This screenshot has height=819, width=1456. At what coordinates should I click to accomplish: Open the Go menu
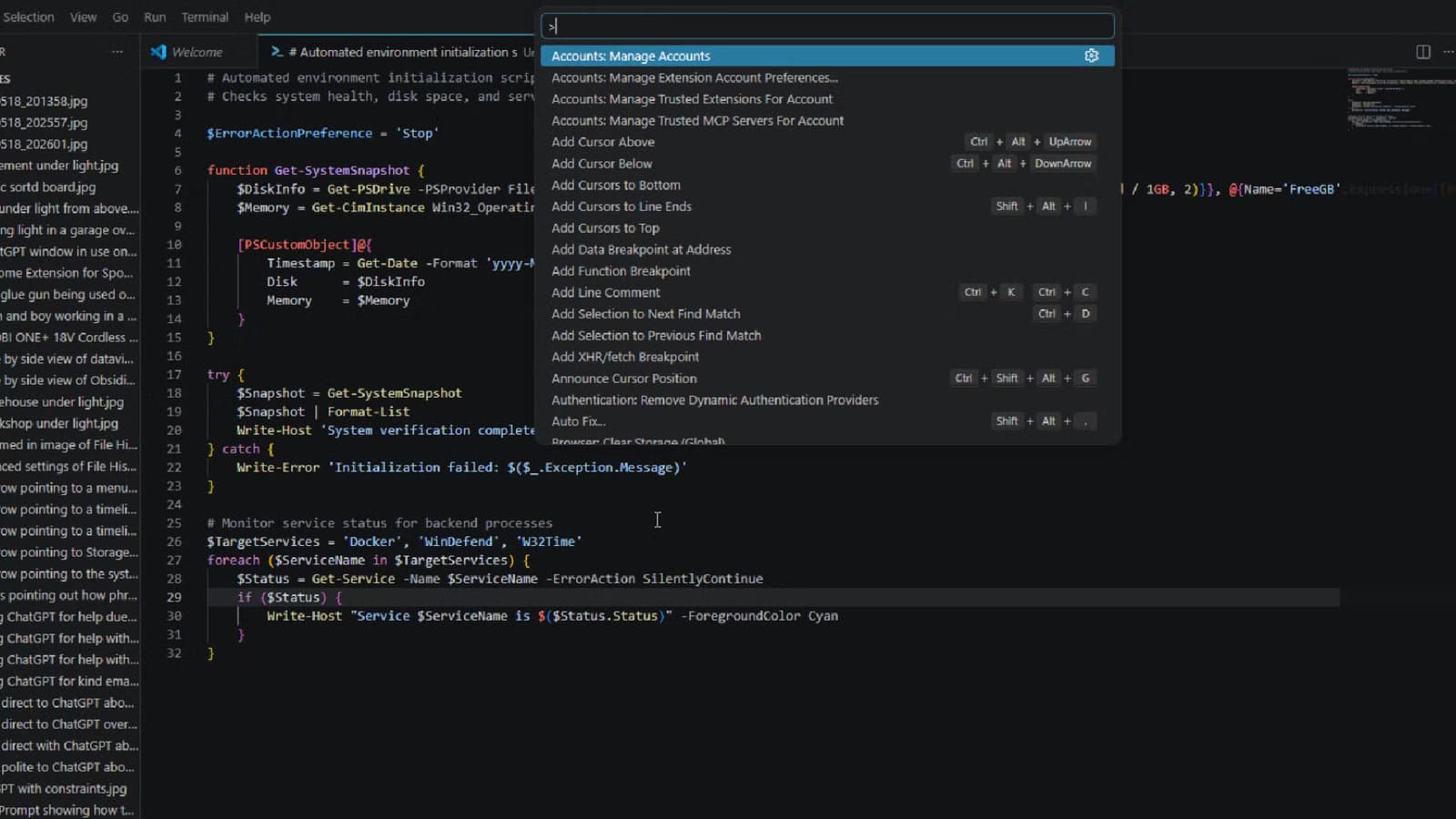coord(120,16)
